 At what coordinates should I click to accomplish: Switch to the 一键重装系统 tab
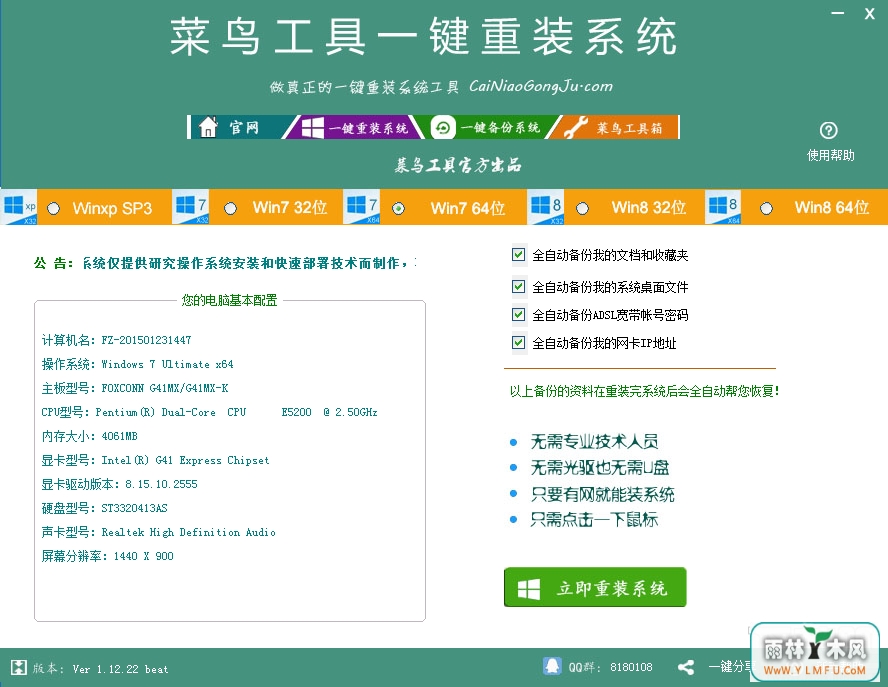coord(355,127)
